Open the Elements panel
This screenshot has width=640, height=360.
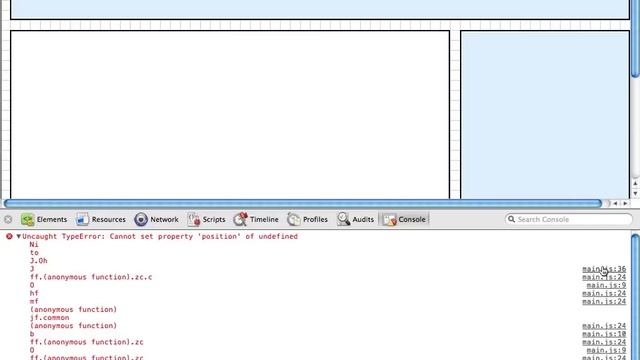tap(44, 220)
